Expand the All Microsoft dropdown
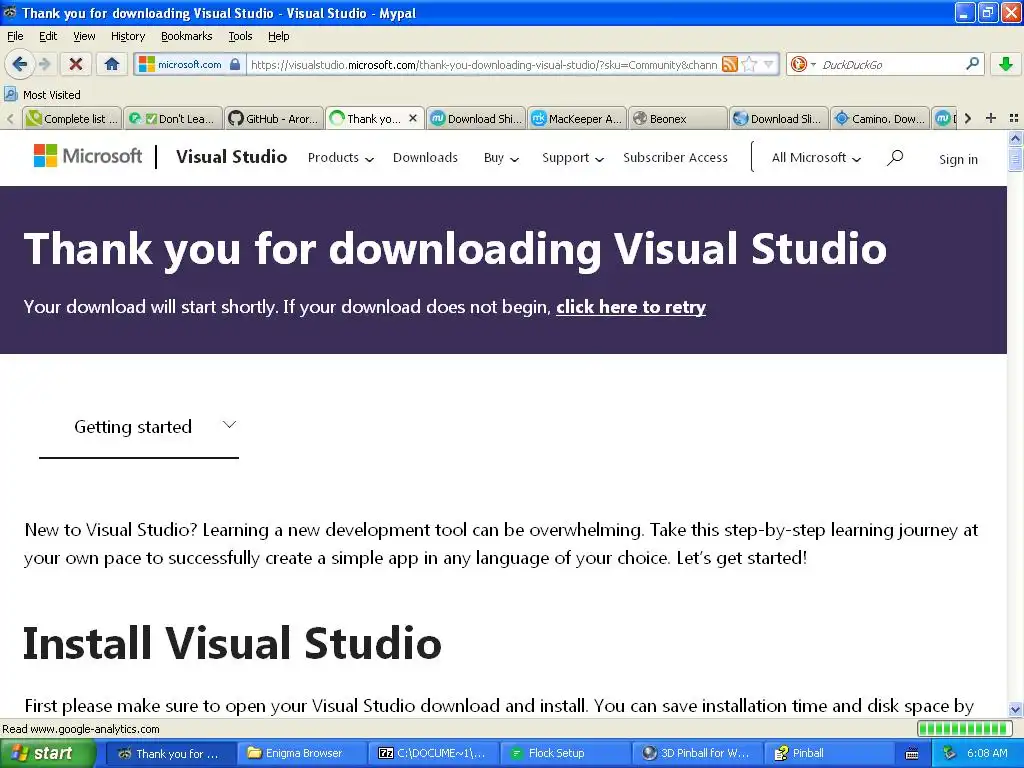The height and width of the screenshot is (768, 1024). 816,157
